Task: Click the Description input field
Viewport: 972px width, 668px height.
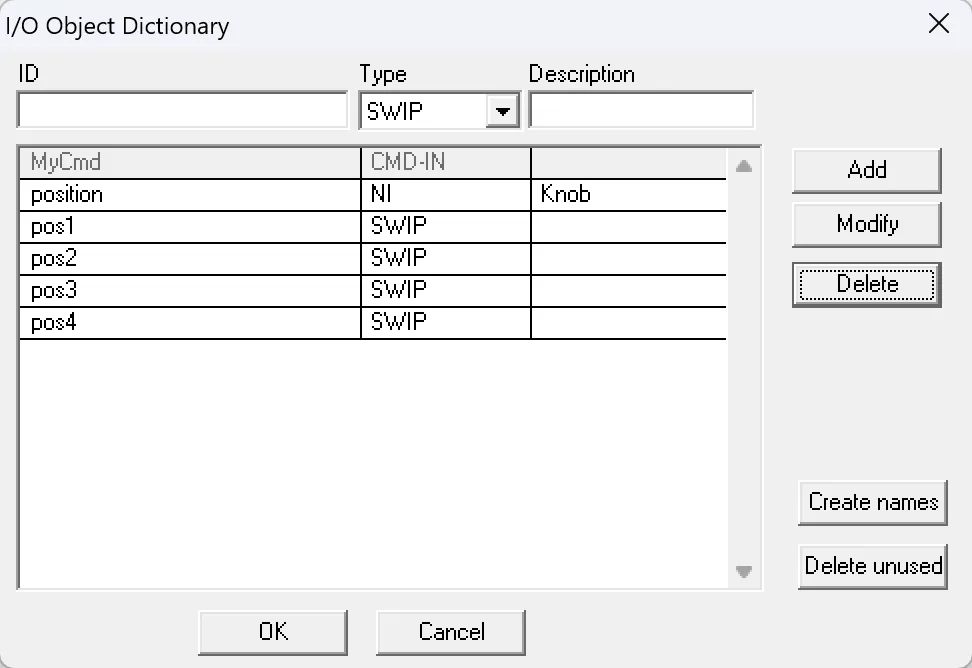Action: click(x=640, y=109)
